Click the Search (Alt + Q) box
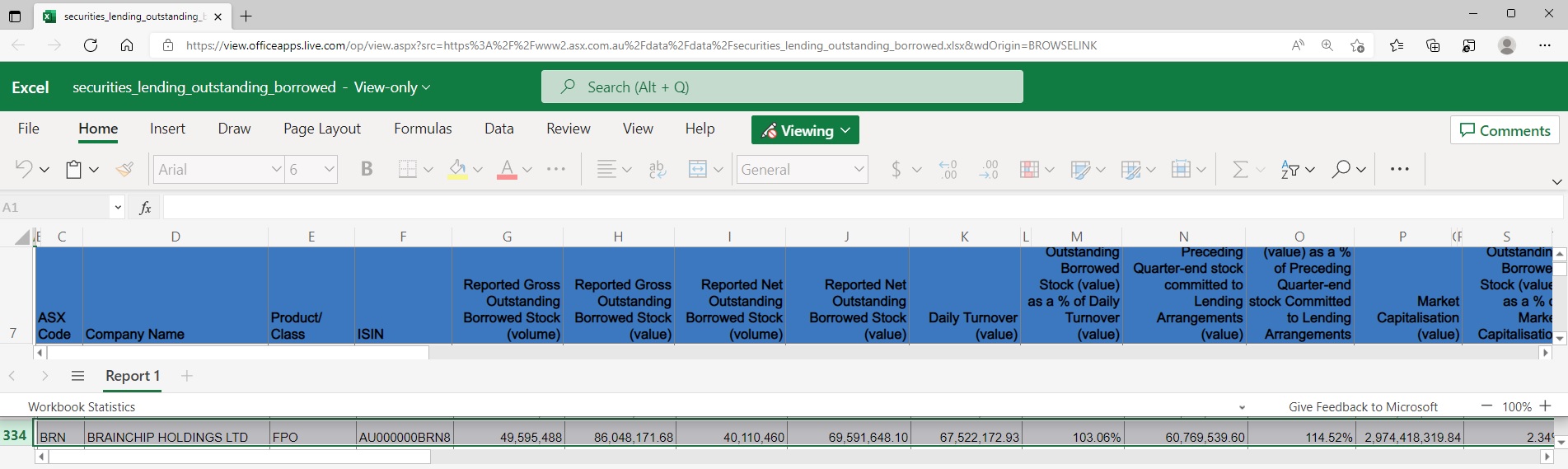Image resolution: width=1568 pixels, height=469 pixels. (782, 87)
